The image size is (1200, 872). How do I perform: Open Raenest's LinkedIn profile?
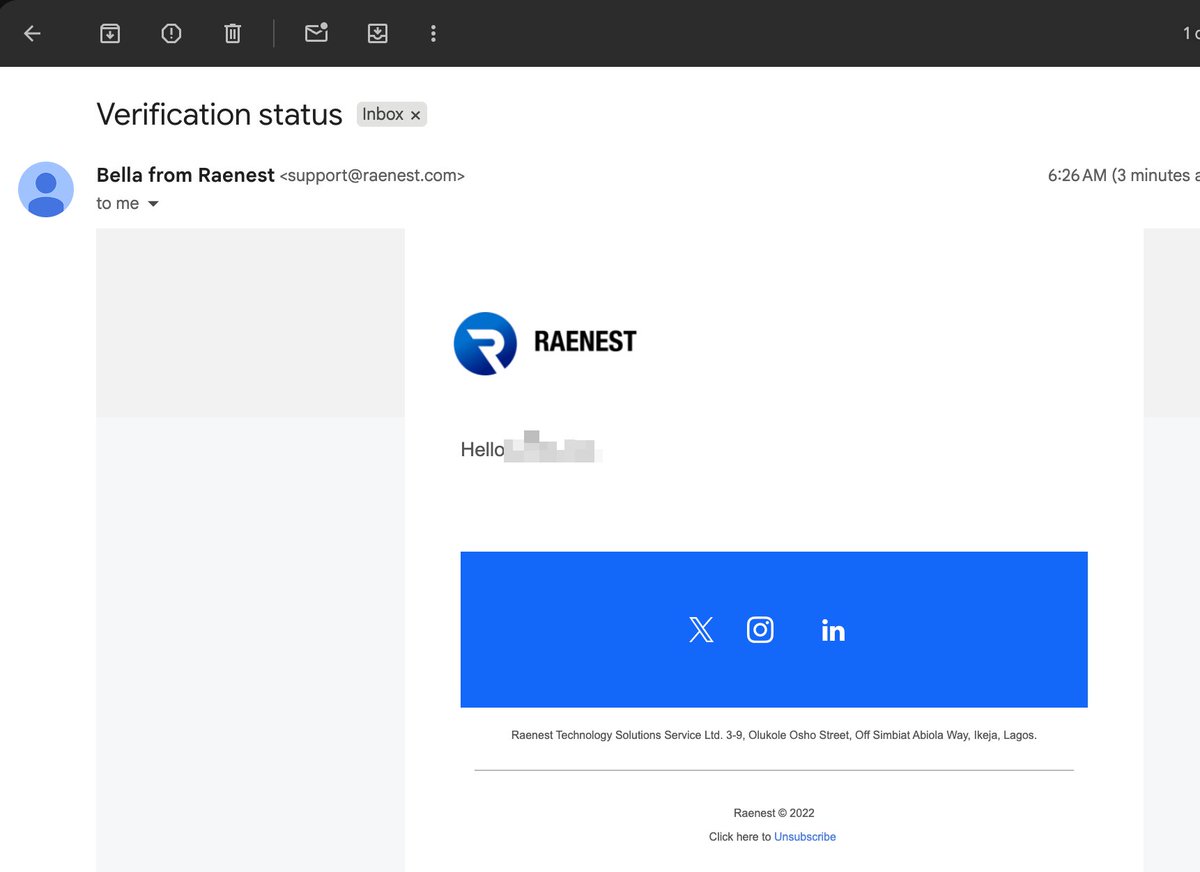[833, 630]
